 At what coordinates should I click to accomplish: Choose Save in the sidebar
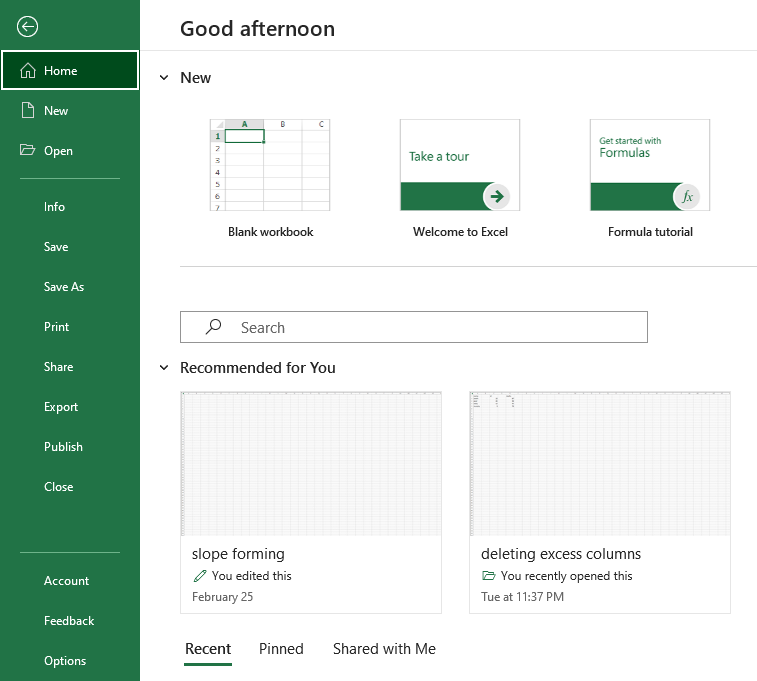tap(56, 247)
